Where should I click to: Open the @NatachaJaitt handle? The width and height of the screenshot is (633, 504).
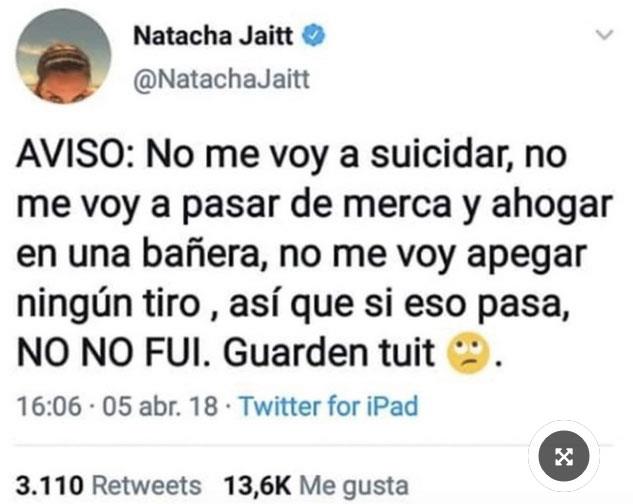[x=222, y=79]
